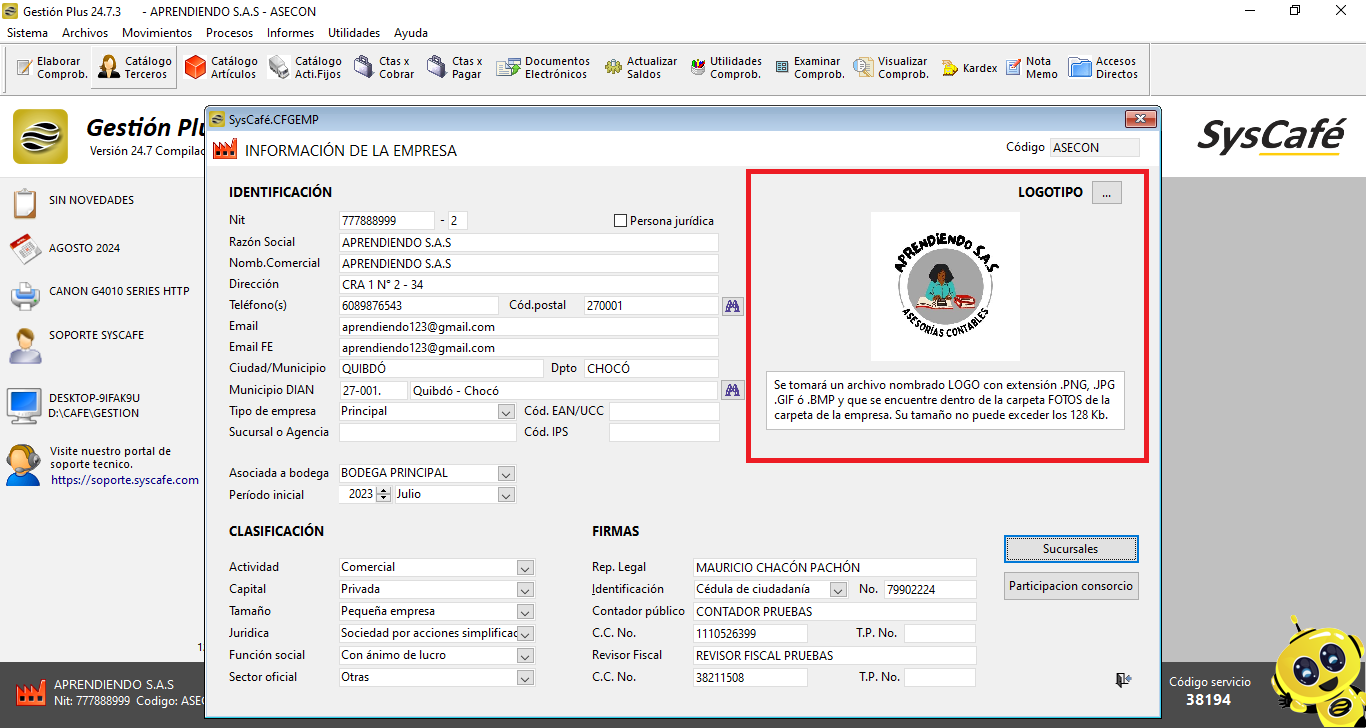The image size is (1366, 728).
Task: Expand the Tipo de empresa dropdown
Action: [x=506, y=411]
